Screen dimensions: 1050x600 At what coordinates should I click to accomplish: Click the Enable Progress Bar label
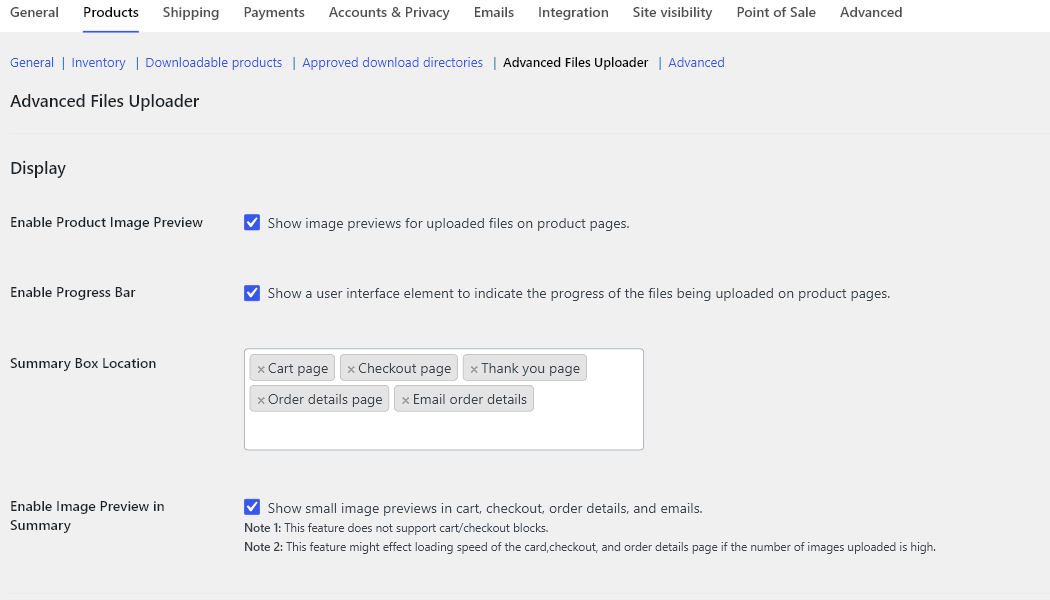(73, 293)
